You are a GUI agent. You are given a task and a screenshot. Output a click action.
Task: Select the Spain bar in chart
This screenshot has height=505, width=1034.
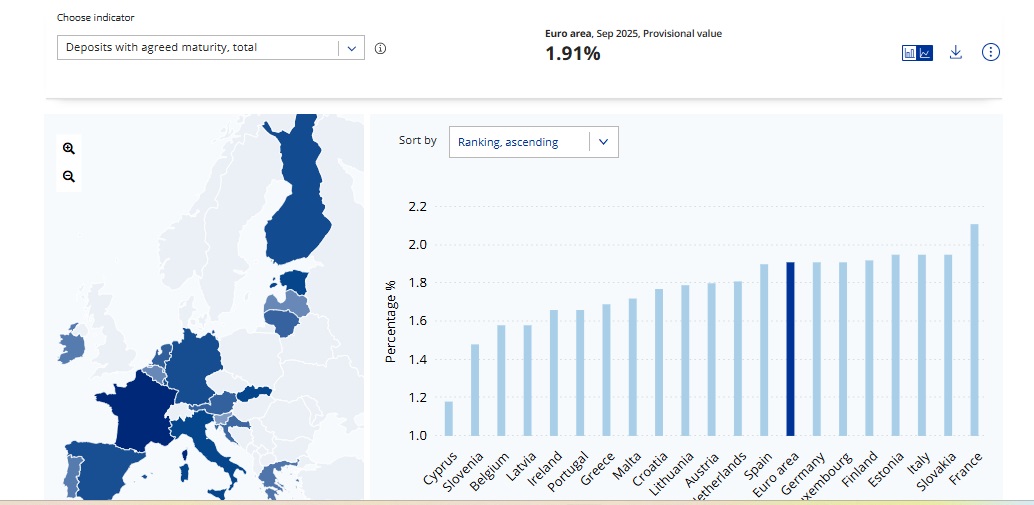tap(764, 350)
